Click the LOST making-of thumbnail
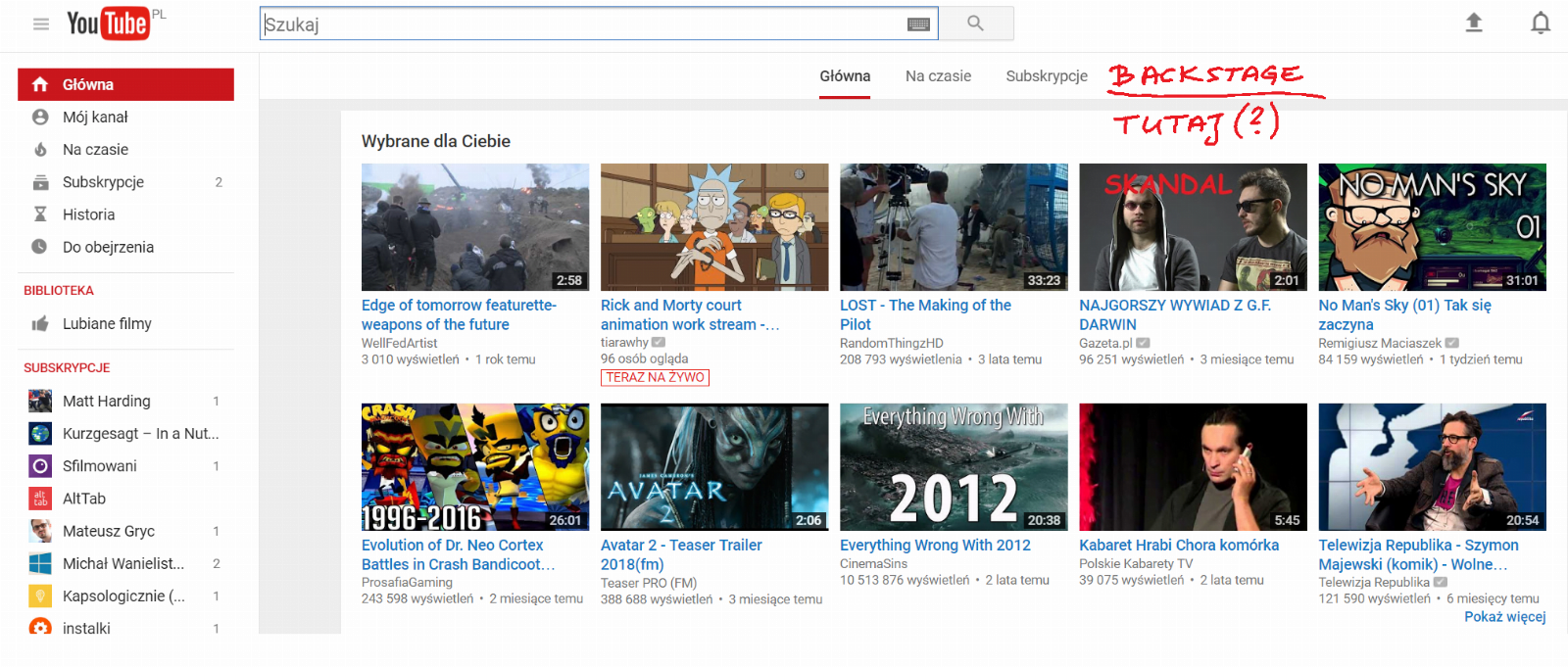This screenshot has width=1568, height=667. 954,227
